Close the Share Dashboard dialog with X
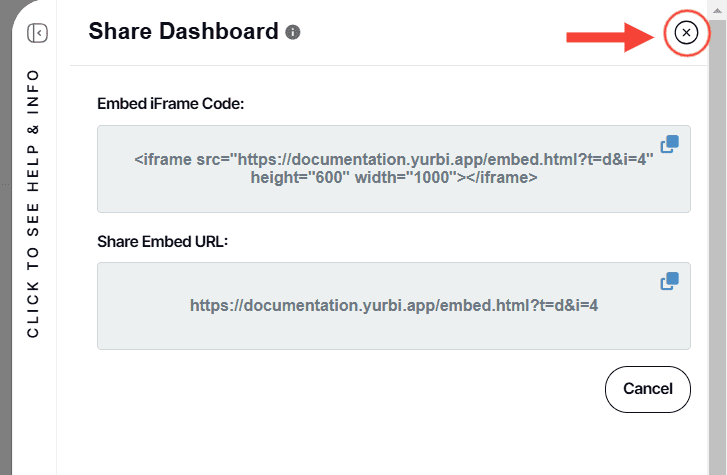 pos(685,33)
